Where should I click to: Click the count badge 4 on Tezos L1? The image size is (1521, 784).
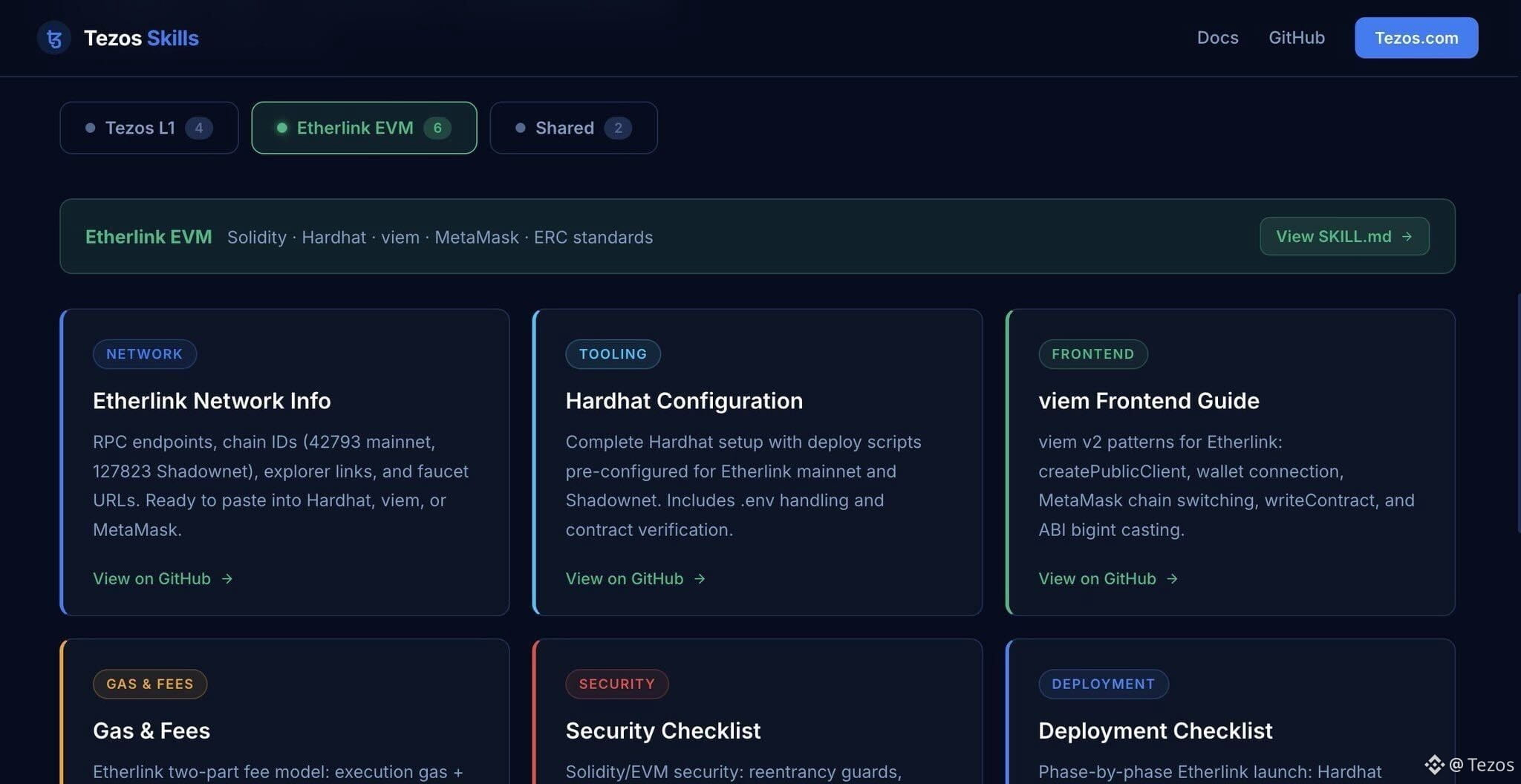pyautogui.click(x=199, y=128)
